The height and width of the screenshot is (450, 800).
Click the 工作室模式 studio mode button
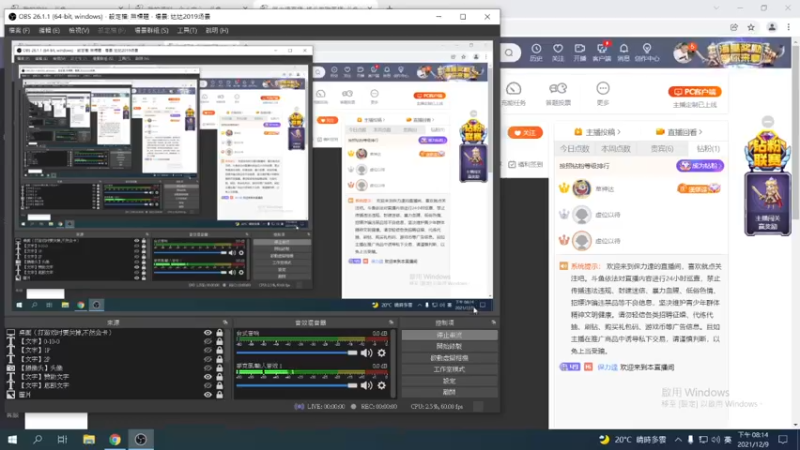pyautogui.click(x=449, y=369)
